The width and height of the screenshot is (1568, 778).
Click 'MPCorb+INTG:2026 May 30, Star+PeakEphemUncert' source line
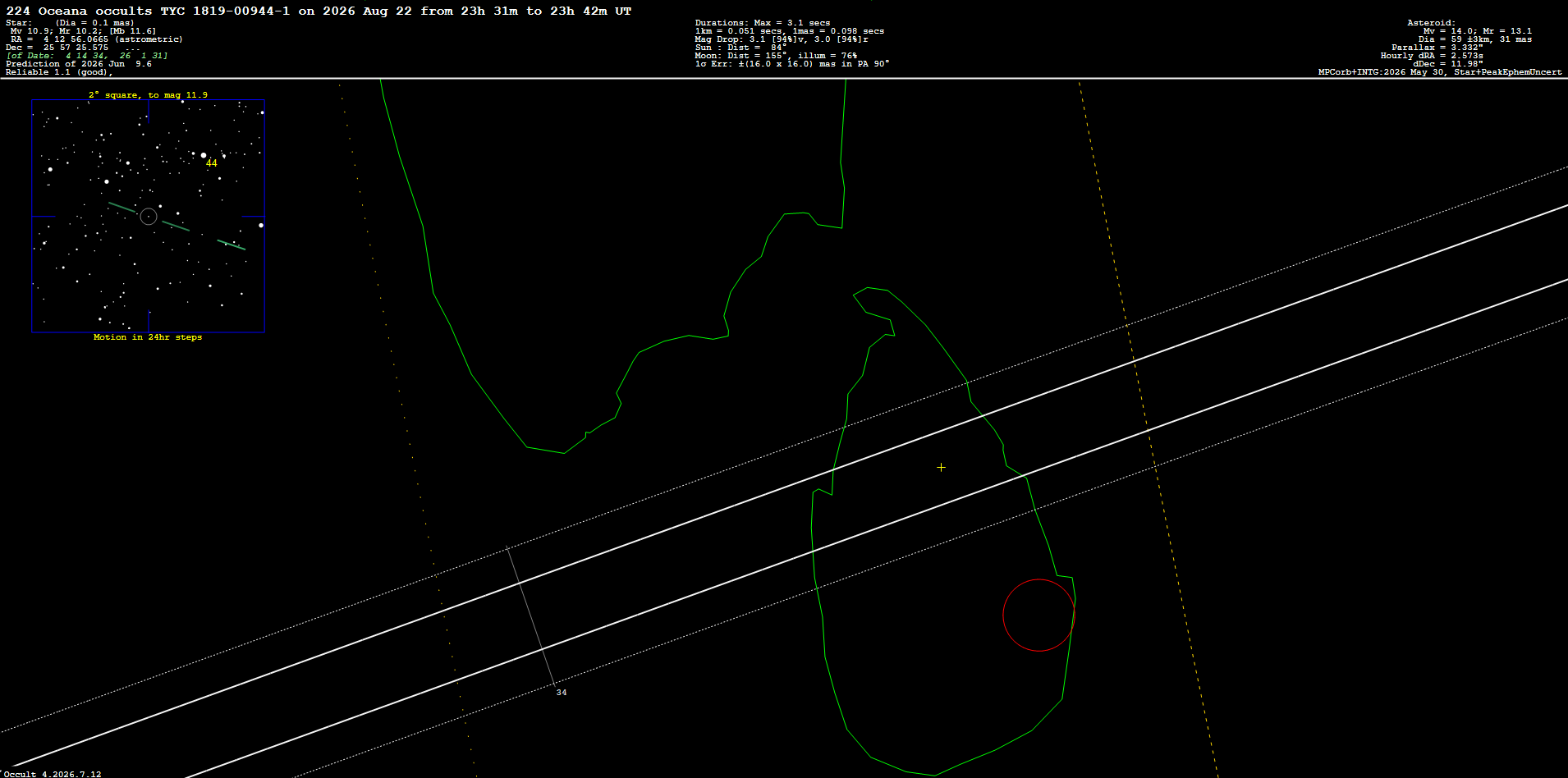point(1440,72)
